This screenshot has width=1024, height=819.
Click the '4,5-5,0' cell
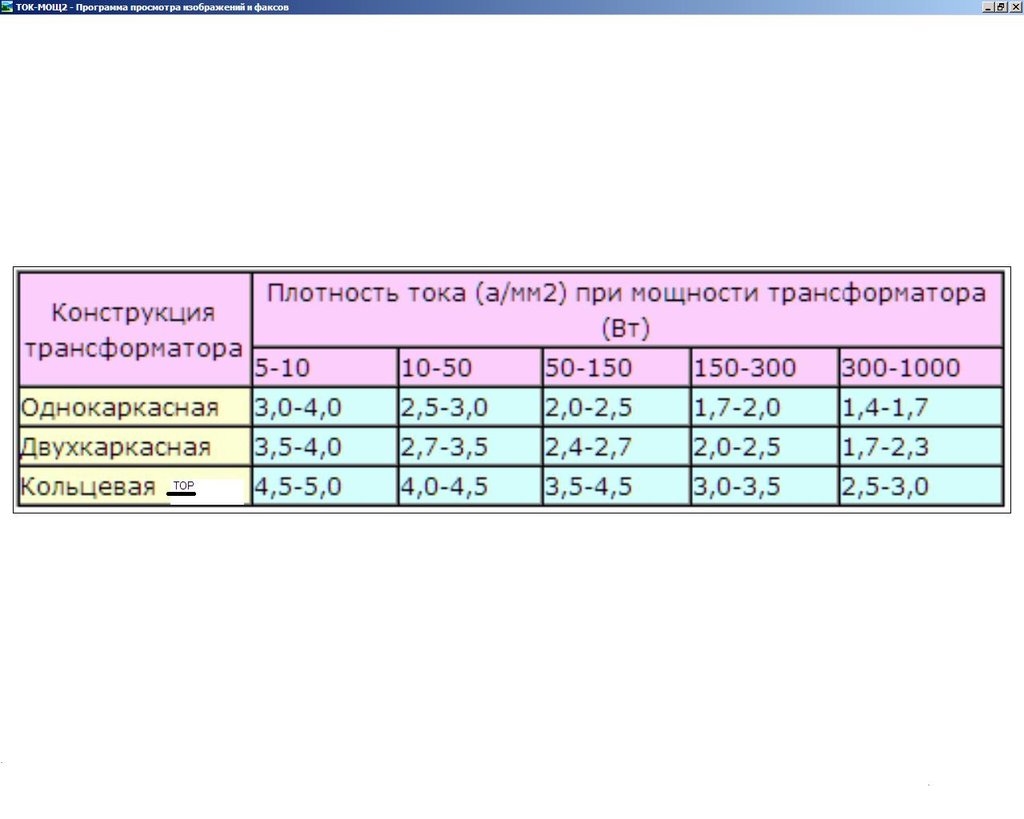point(325,486)
